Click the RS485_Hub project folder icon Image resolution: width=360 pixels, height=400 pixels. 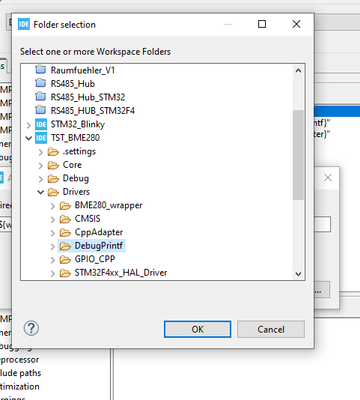pos(40,83)
